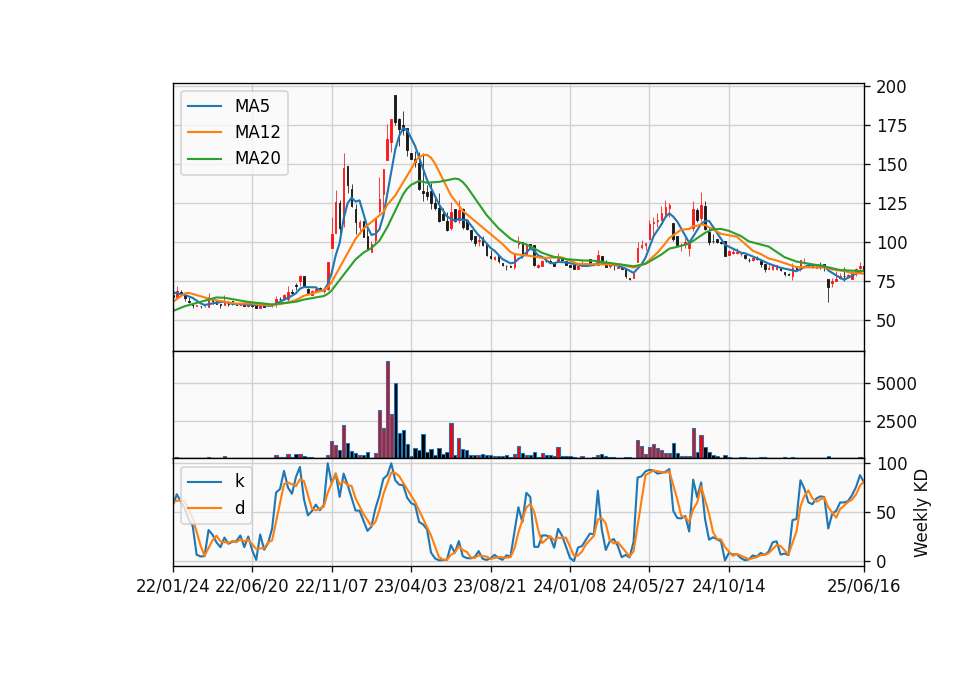Click the k legend entry
960x690 pixels.
(x=216, y=481)
